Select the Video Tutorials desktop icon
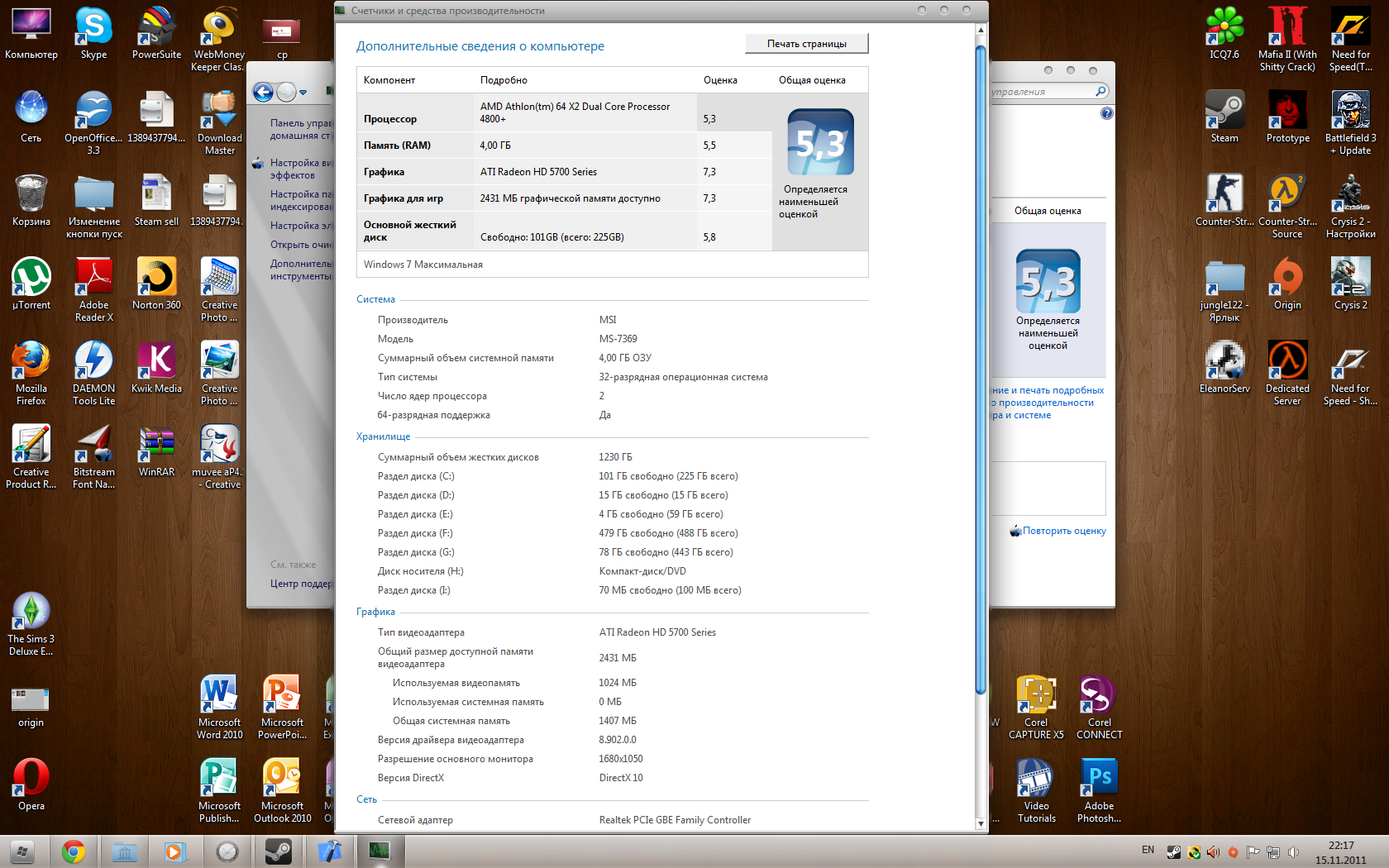 coord(1036,790)
